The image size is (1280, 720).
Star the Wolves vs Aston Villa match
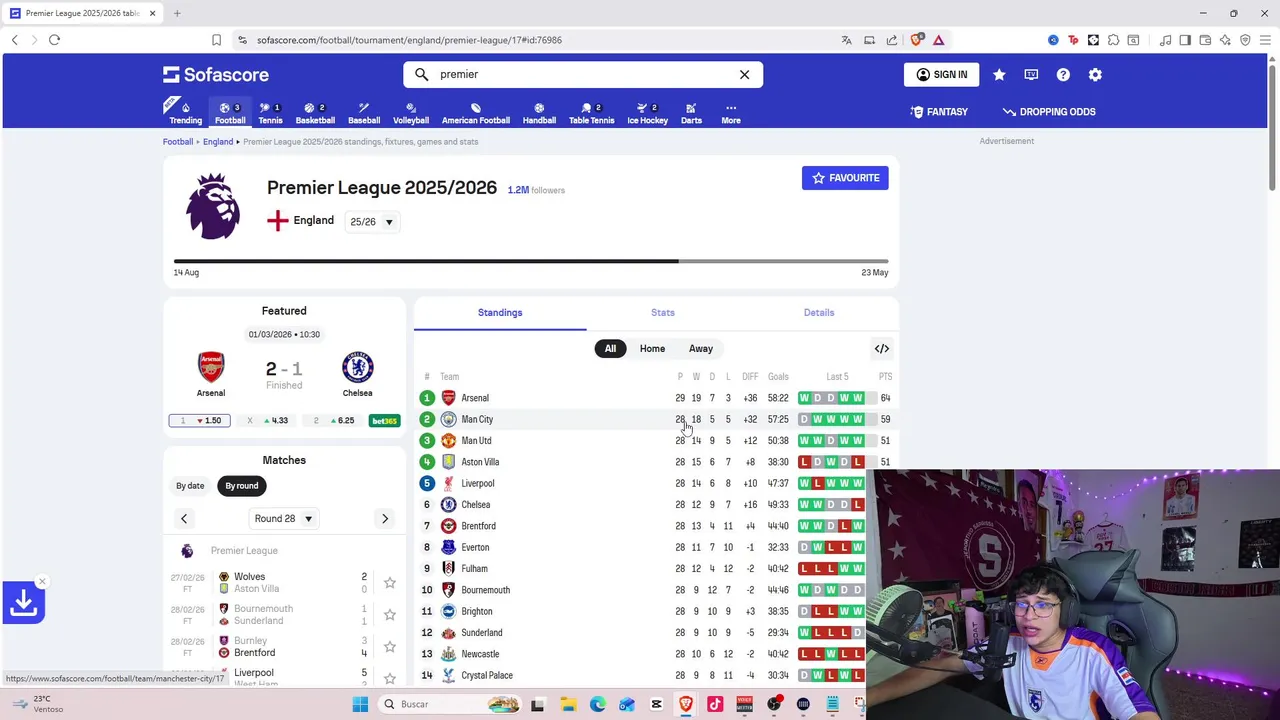390,583
